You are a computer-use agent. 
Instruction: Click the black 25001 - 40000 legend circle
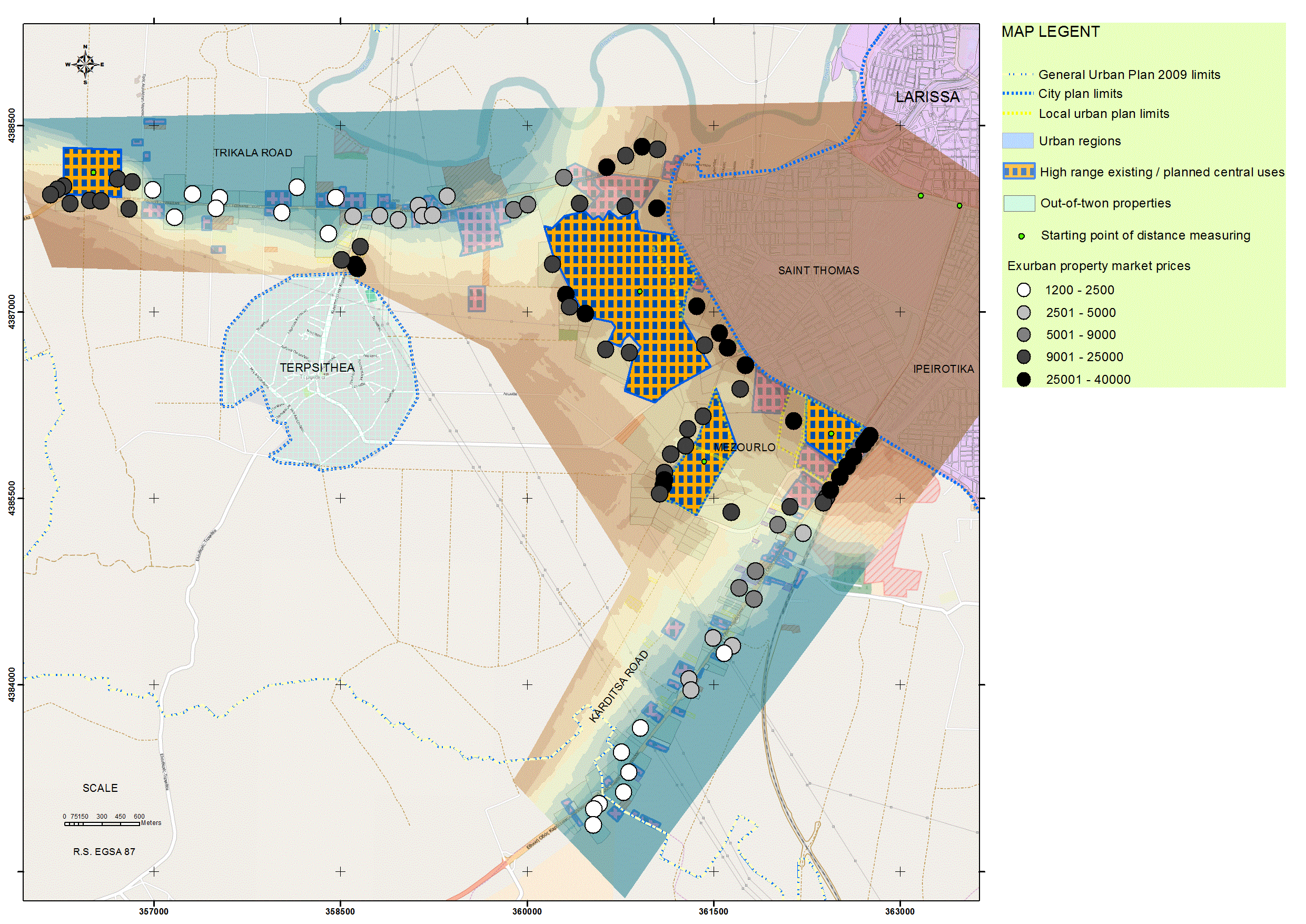[x=1023, y=380]
